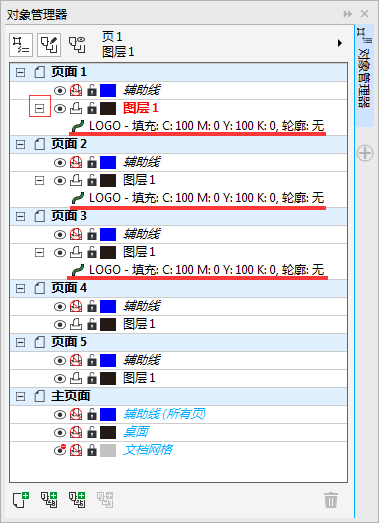Select 辅助线 layer under 页面 3
This screenshot has height=523, width=379.
142,234
